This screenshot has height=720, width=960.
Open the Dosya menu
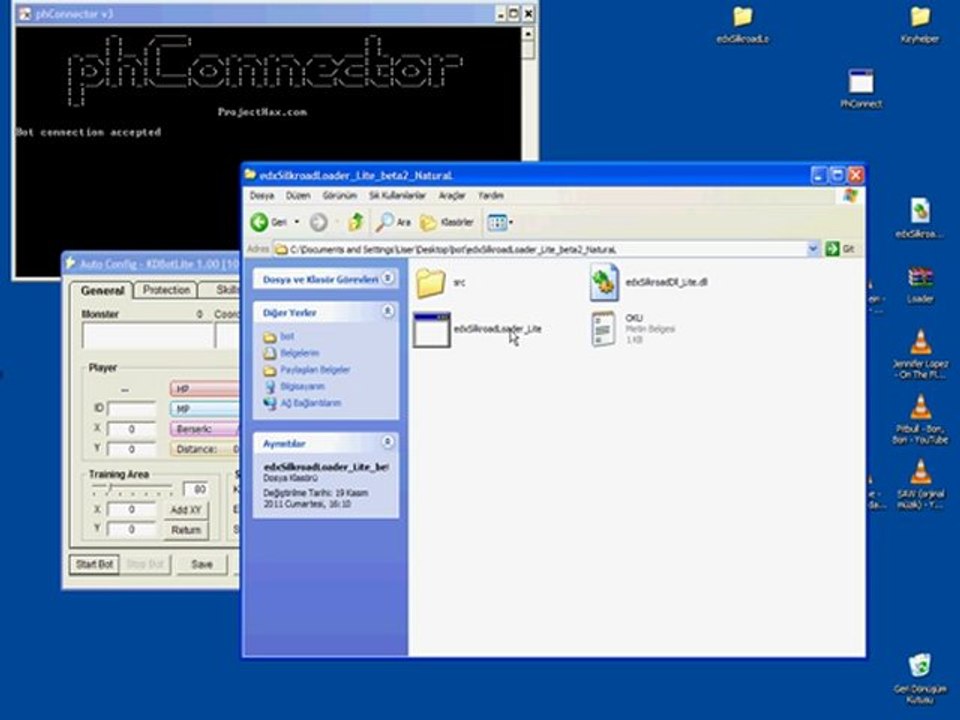(x=262, y=195)
